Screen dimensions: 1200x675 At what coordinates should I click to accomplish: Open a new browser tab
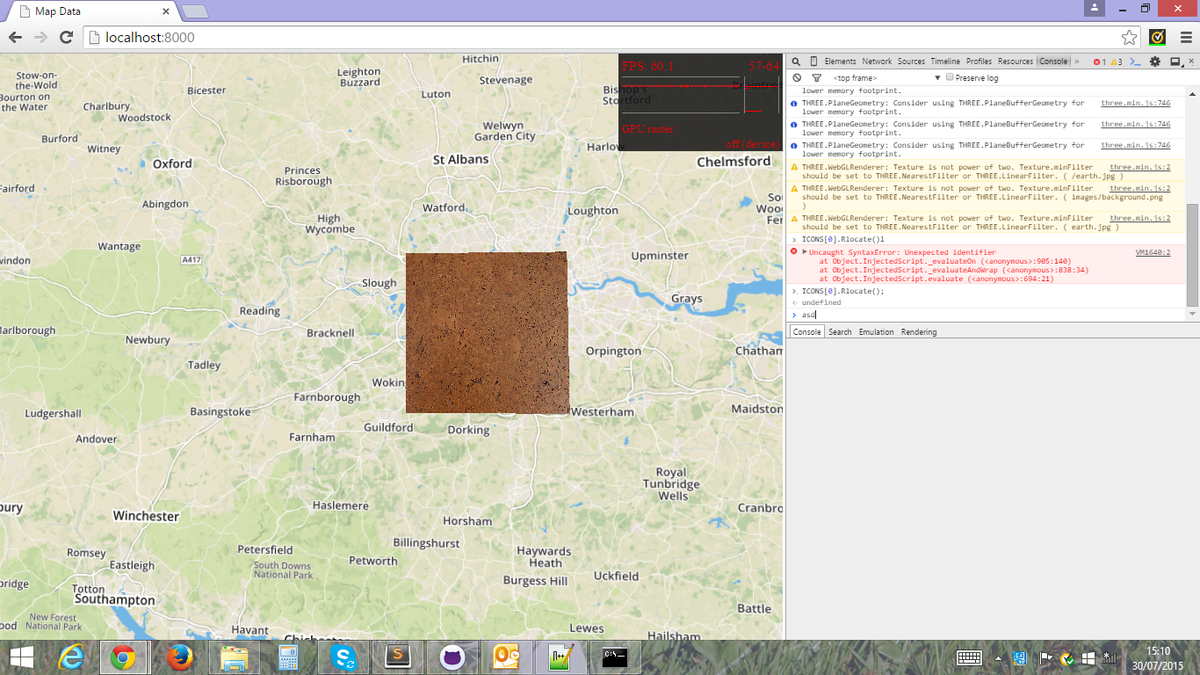point(196,12)
